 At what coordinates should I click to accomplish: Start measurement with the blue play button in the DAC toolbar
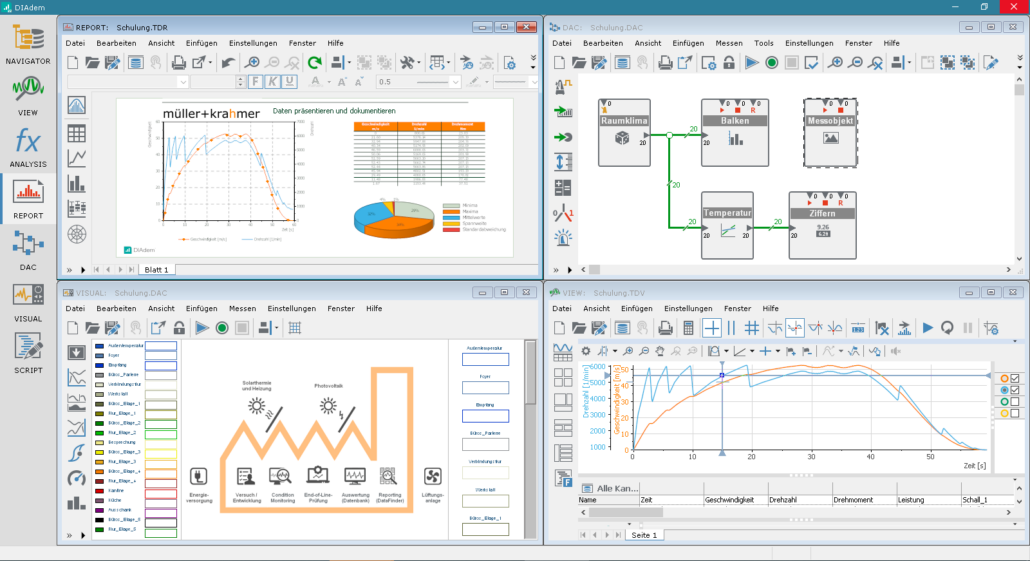click(751, 62)
